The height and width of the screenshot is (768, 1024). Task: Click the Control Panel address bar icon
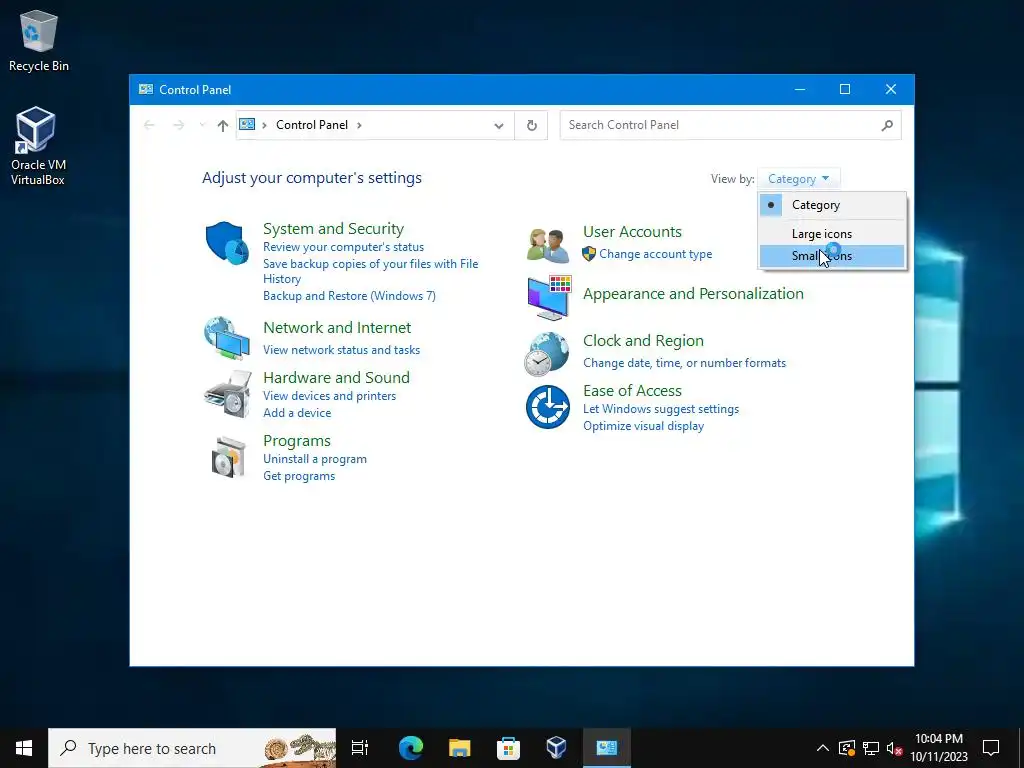coord(247,124)
